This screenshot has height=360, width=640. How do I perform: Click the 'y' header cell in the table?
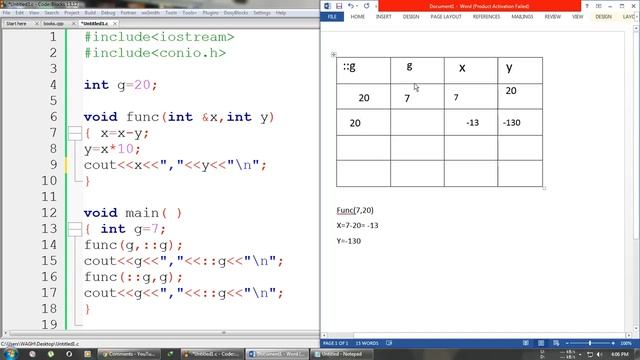tap(520, 71)
